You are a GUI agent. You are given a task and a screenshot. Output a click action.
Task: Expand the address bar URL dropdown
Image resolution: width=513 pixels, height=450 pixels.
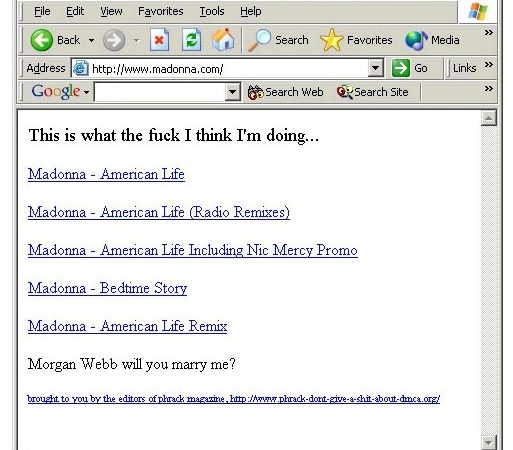point(376,68)
